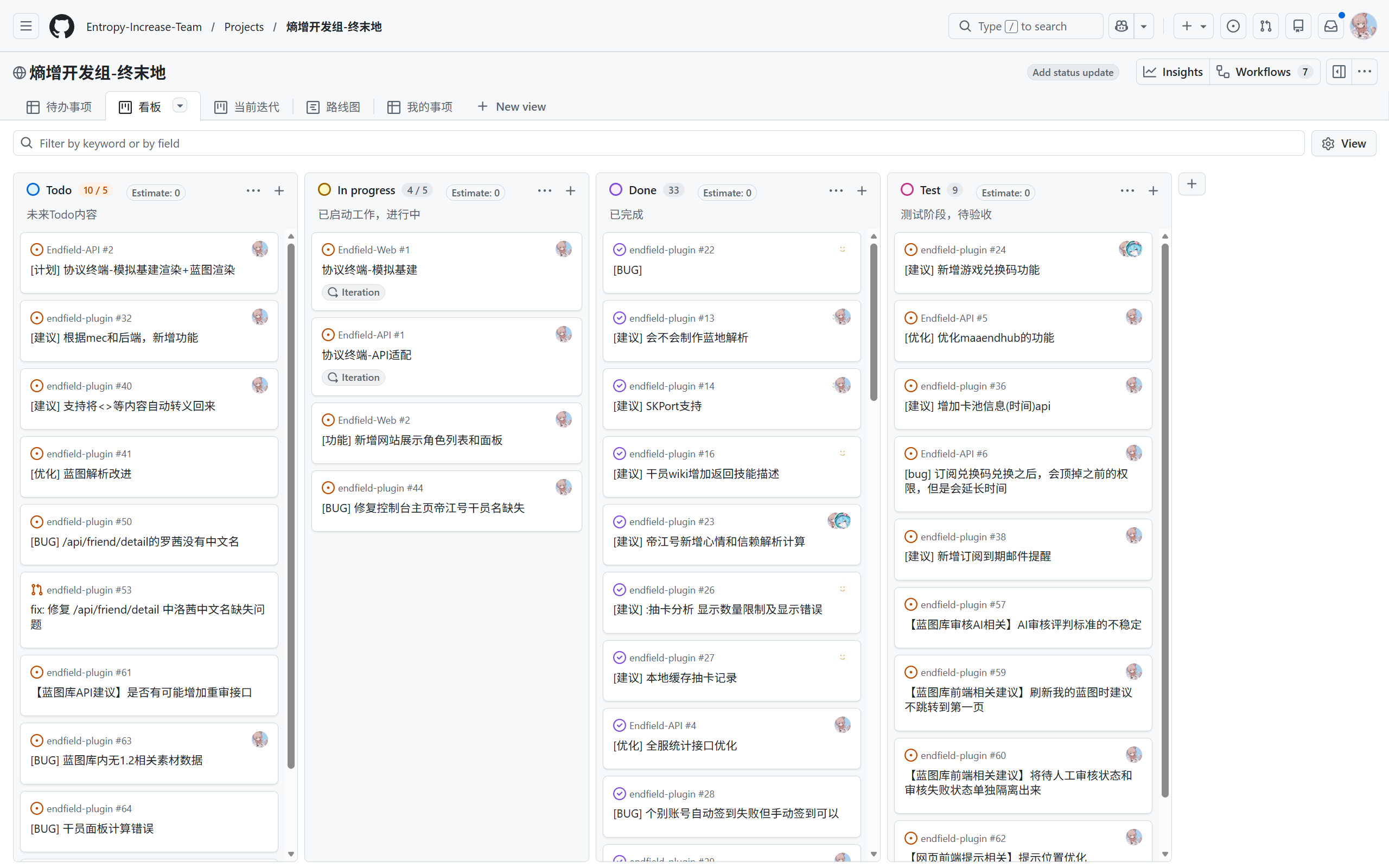Image resolution: width=1389 pixels, height=868 pixels.
Task: Open Done column ellipsis menu
Action: point(836,190)
